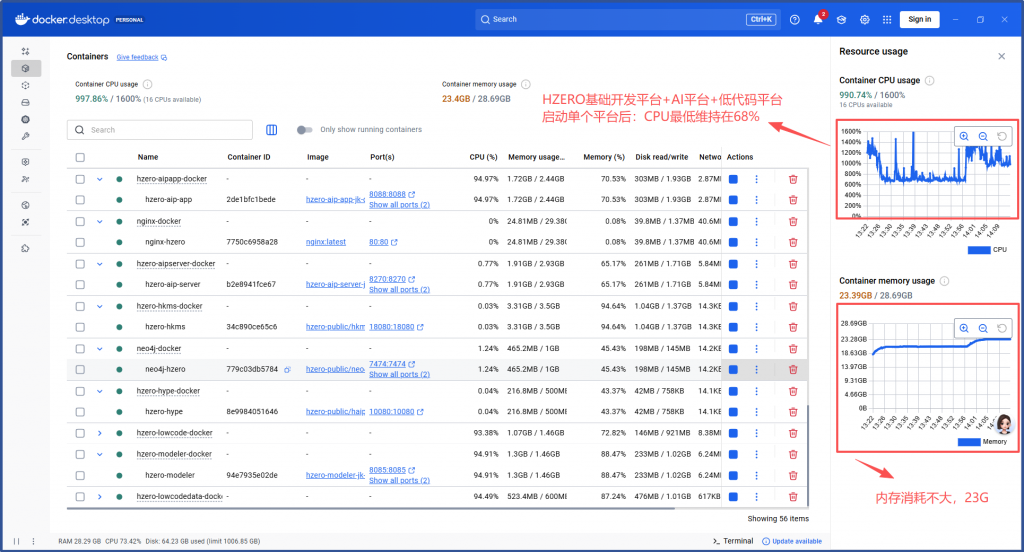Select the hzero-hkms container checkbox

80,327
